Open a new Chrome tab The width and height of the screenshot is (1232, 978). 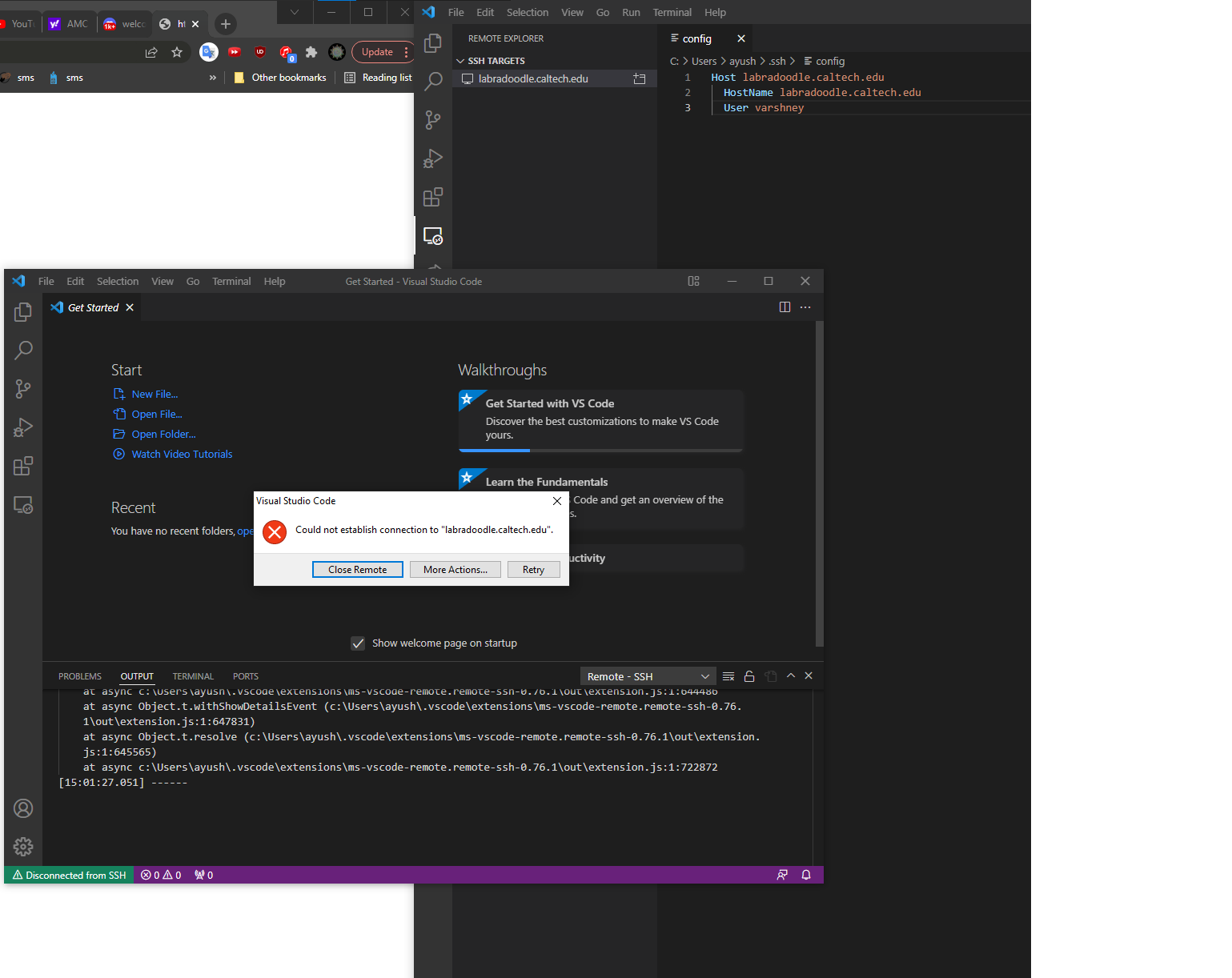click(x=226, y=24)
